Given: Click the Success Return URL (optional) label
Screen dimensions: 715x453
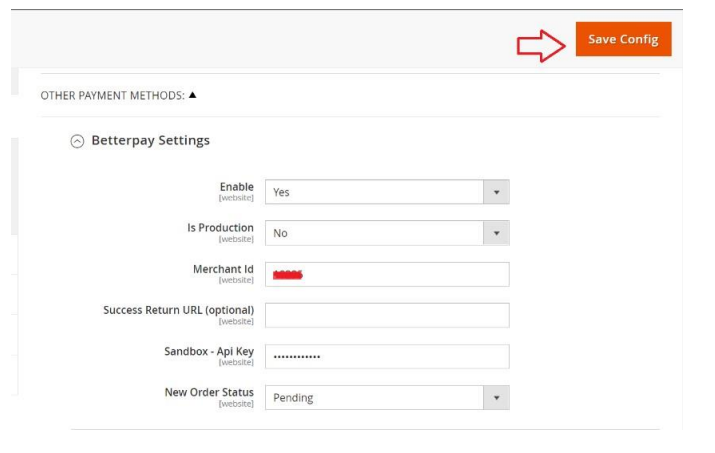Looking at the screenshot, I should pyautogui.click(x=179, y=310).
